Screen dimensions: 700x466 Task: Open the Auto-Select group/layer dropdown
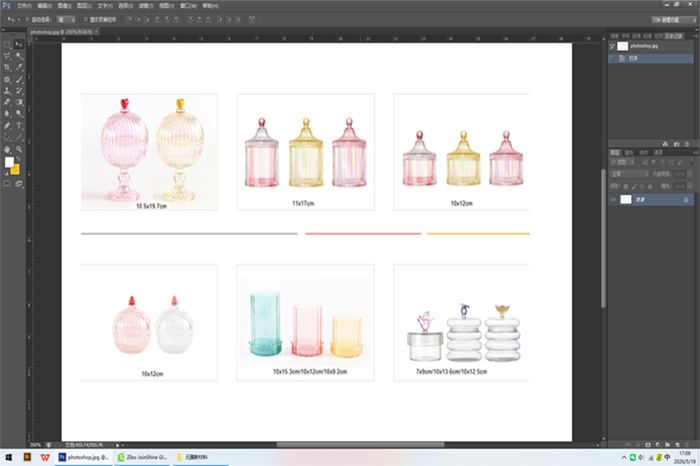(66, 20)
